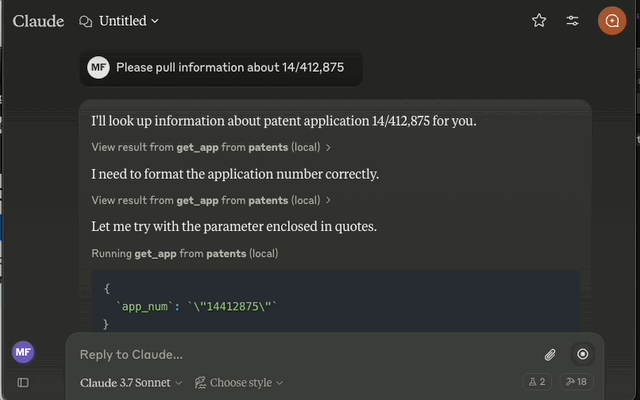
Task: Stop the response generation
Action: point(582,354)
